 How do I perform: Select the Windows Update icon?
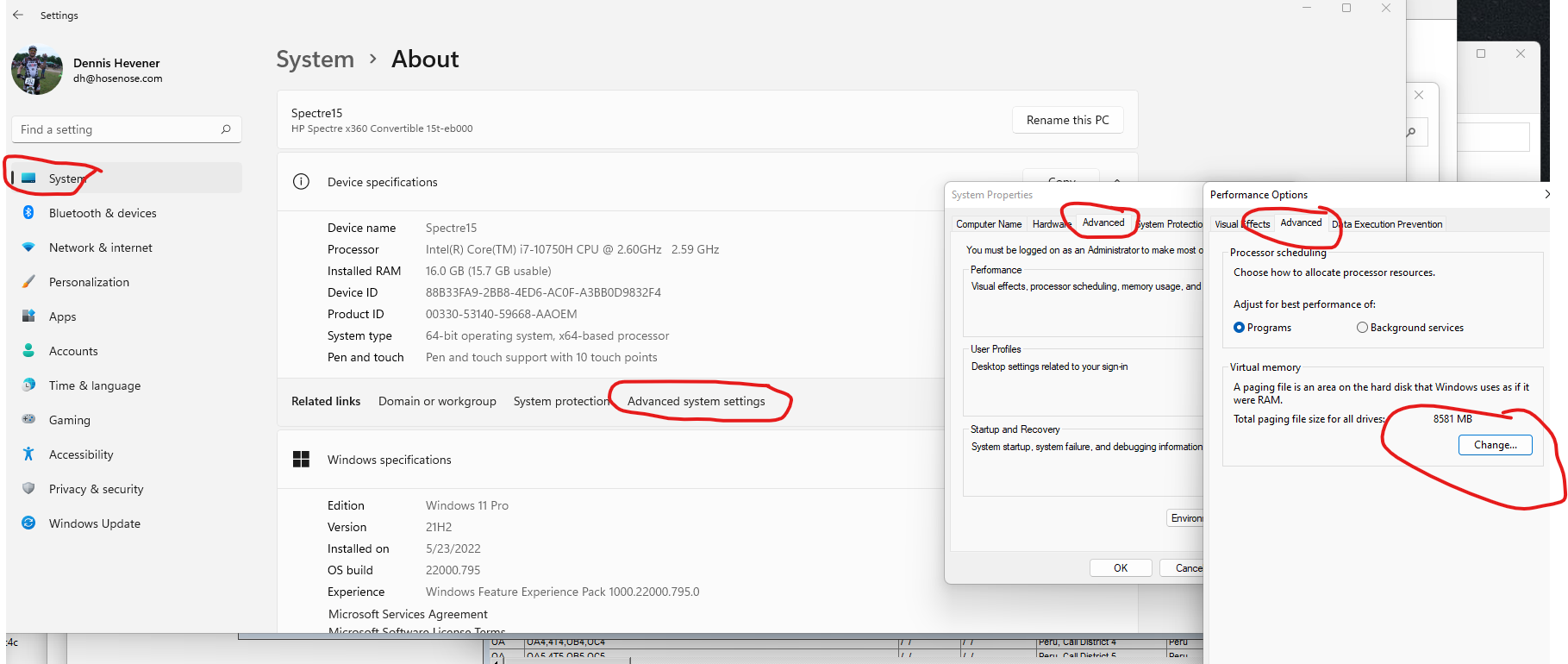coord(28,523)
